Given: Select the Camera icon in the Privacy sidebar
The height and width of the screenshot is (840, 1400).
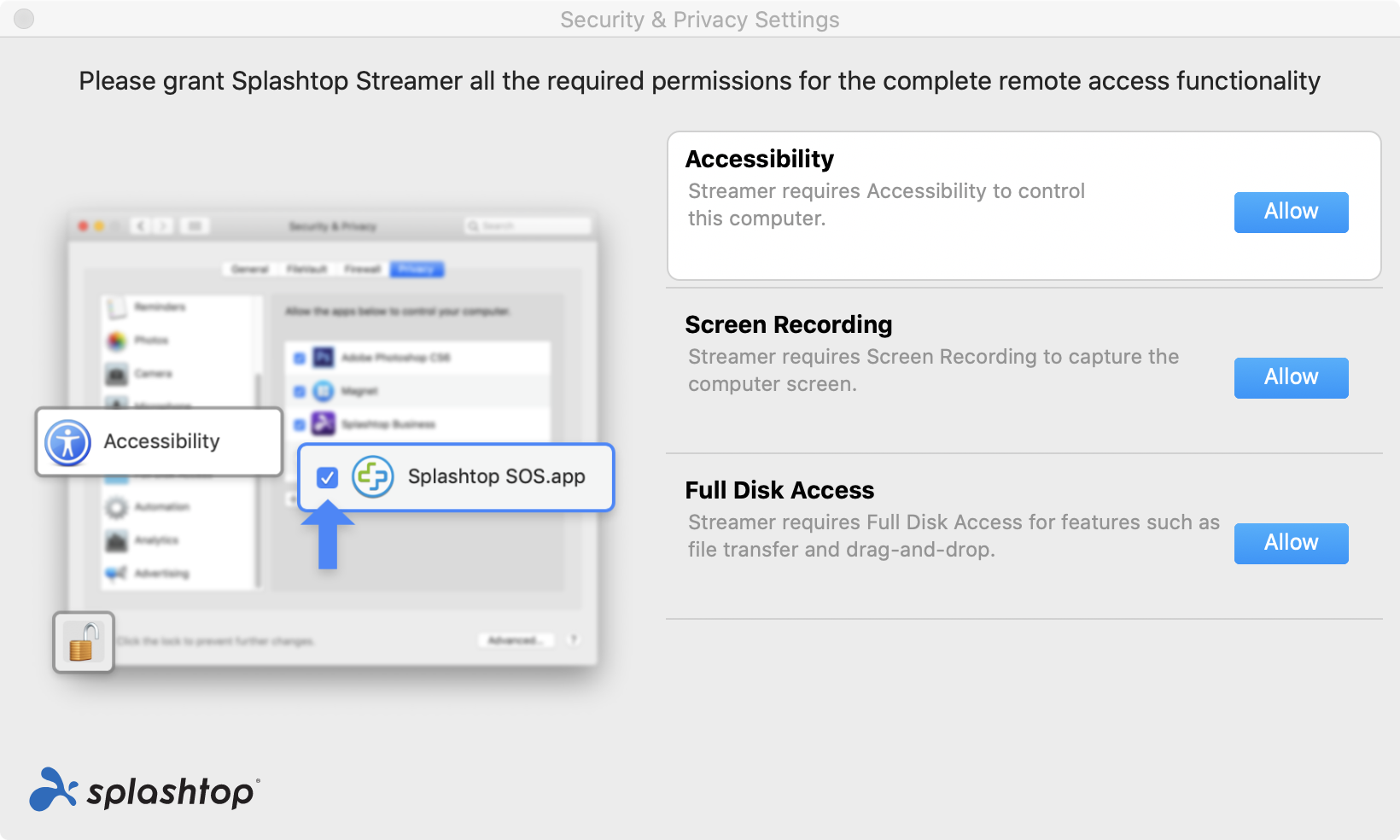Looking at the screenshot, I should point(117,373).
